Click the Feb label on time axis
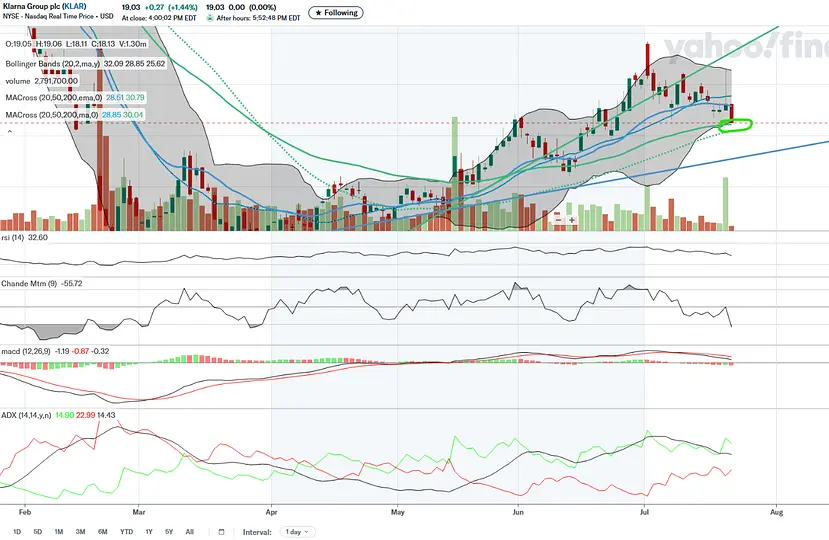Viewport: 829px width, 540px height. point(24,512)
